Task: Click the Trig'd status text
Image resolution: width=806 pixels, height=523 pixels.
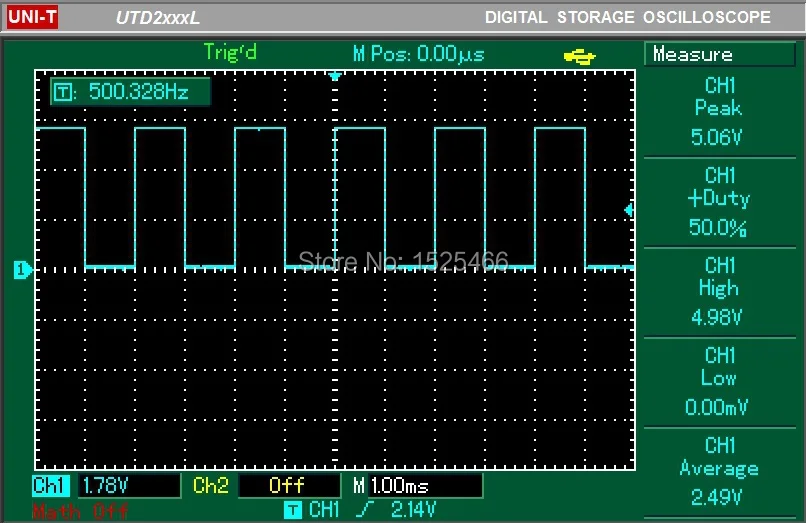Action: click(x=230, y=52)
